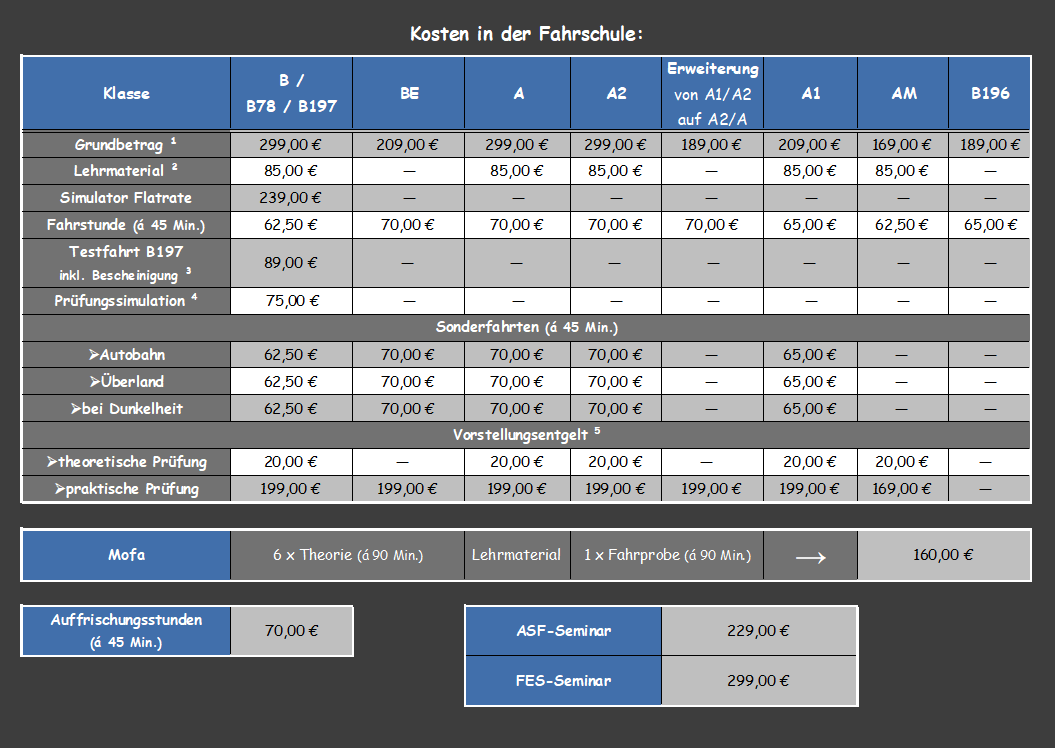Select the B196 column header
The height and width of the screenshot is (748, 1055).
(989, 93)
